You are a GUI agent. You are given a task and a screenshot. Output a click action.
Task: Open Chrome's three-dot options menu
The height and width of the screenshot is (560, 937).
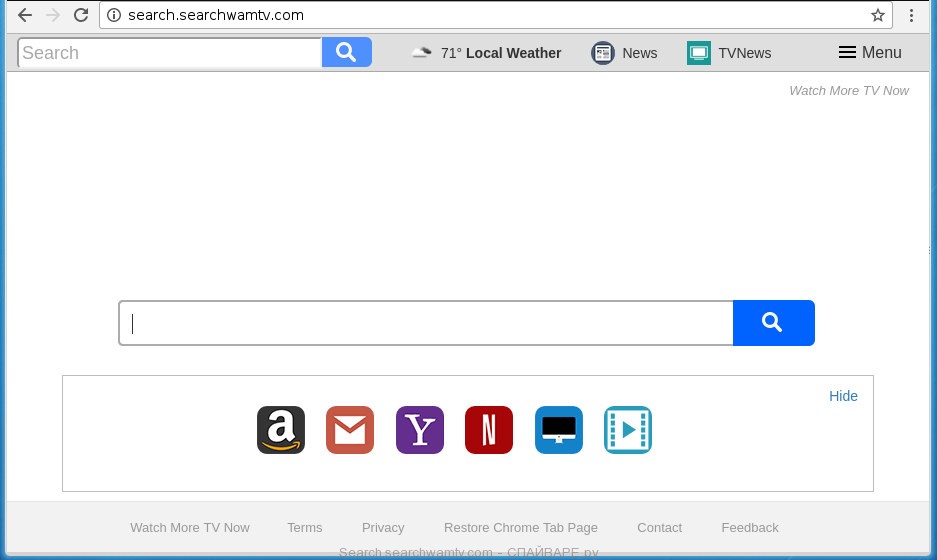click(x=911, y=15)
